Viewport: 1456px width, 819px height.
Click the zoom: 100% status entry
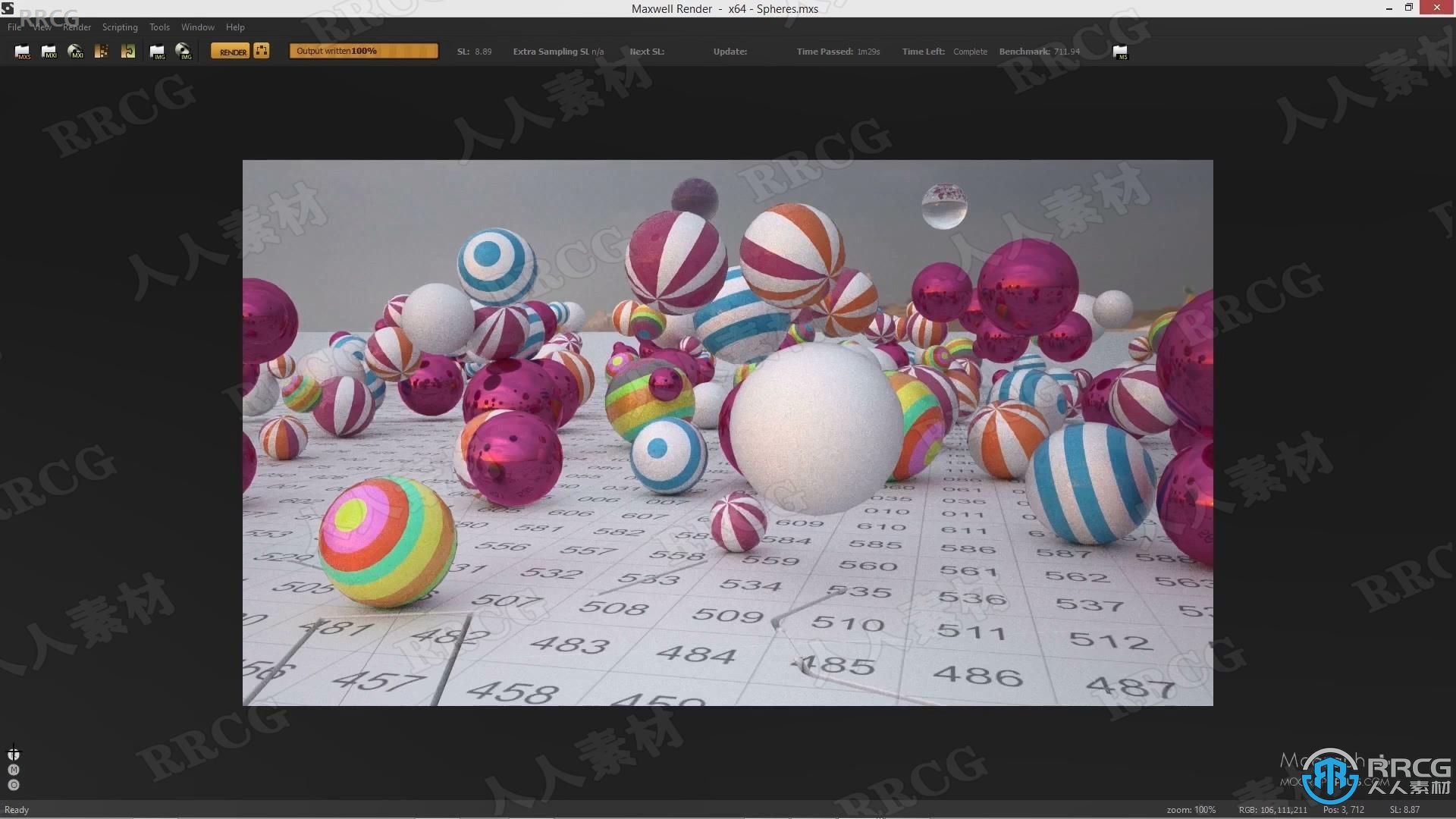pos(1191,810)
